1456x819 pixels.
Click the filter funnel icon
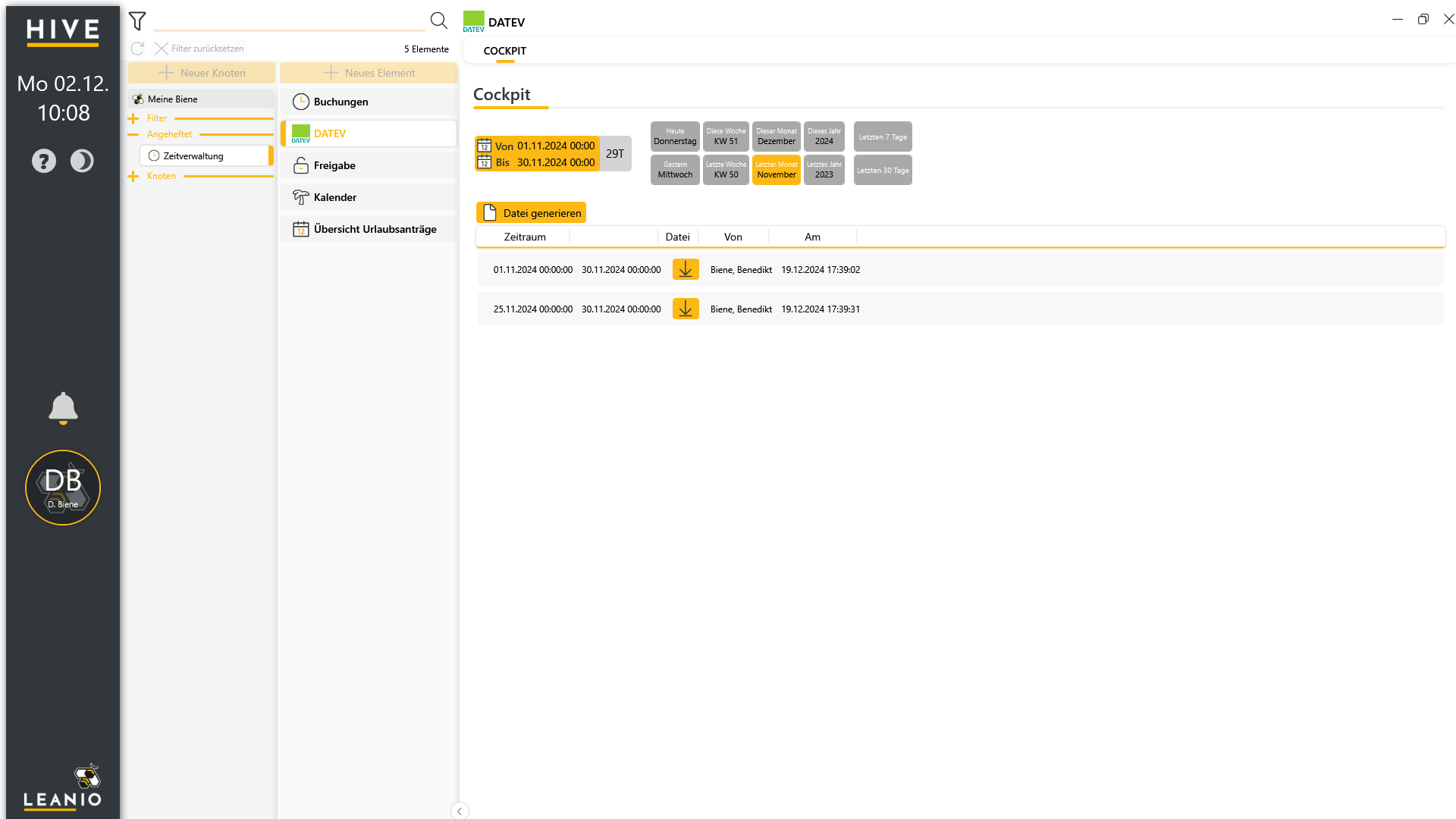click(x=137, y=21)
